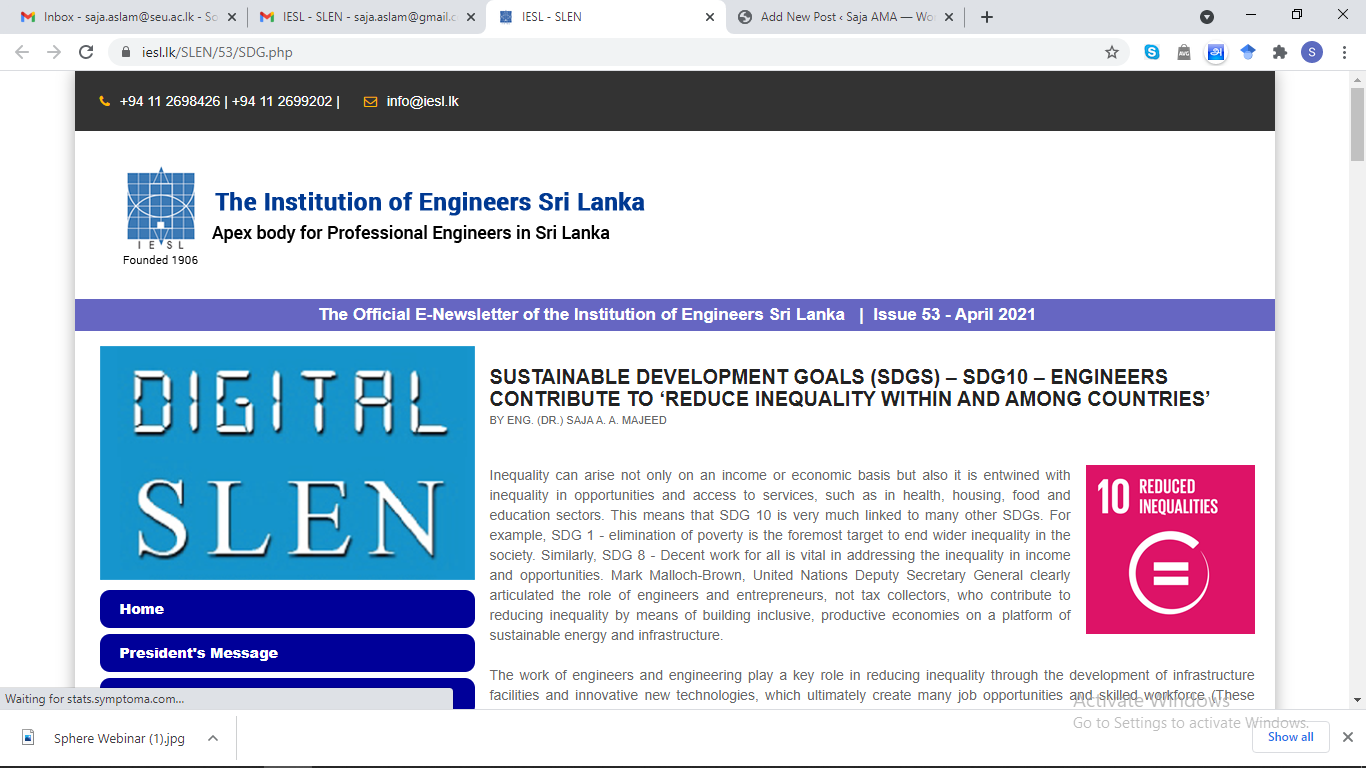1366x768 pixels.
Task: Expand options for Sphere Webinar download
Action: click(212, 738)
